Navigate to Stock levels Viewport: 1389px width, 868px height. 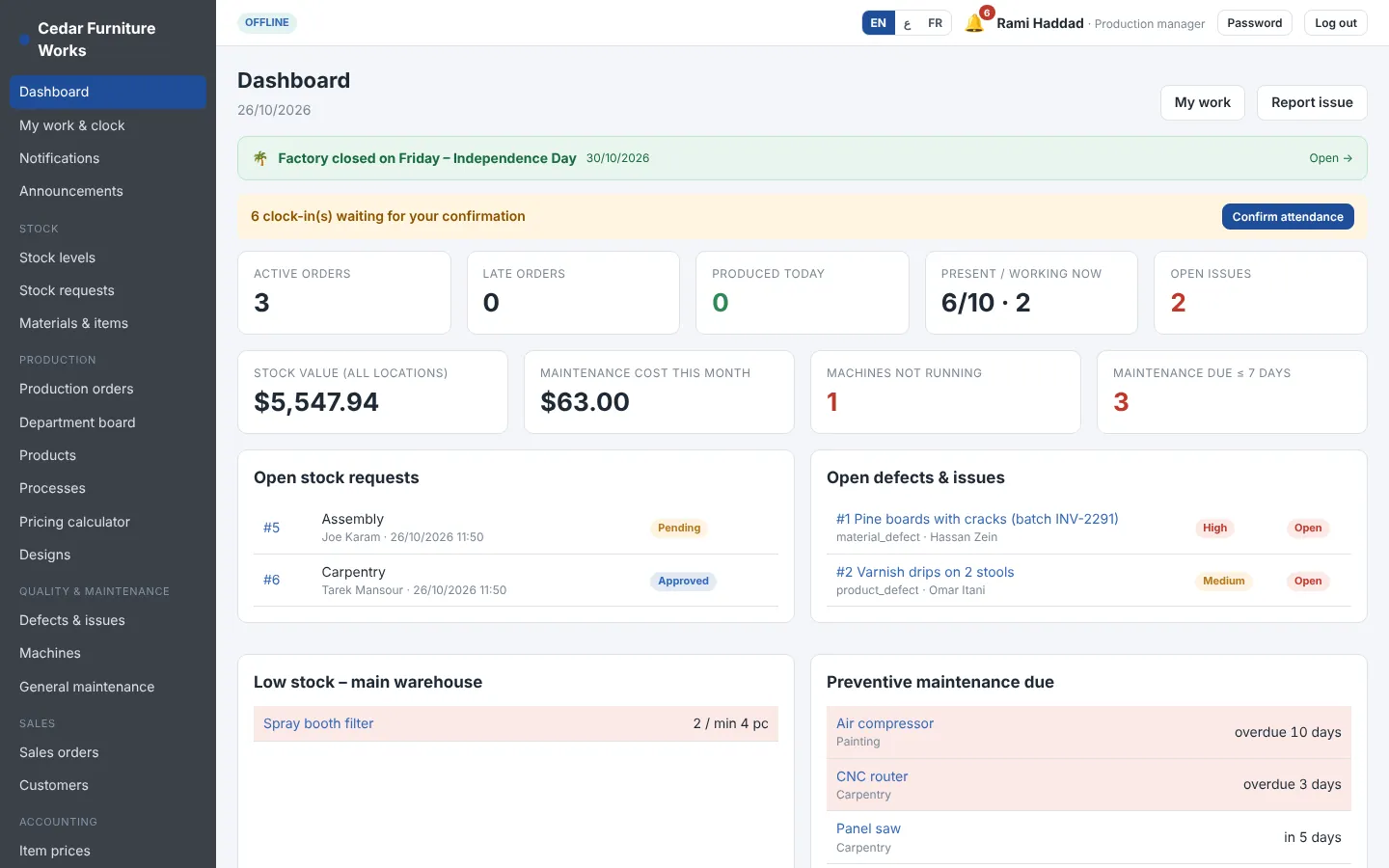(x=107, y=258)
